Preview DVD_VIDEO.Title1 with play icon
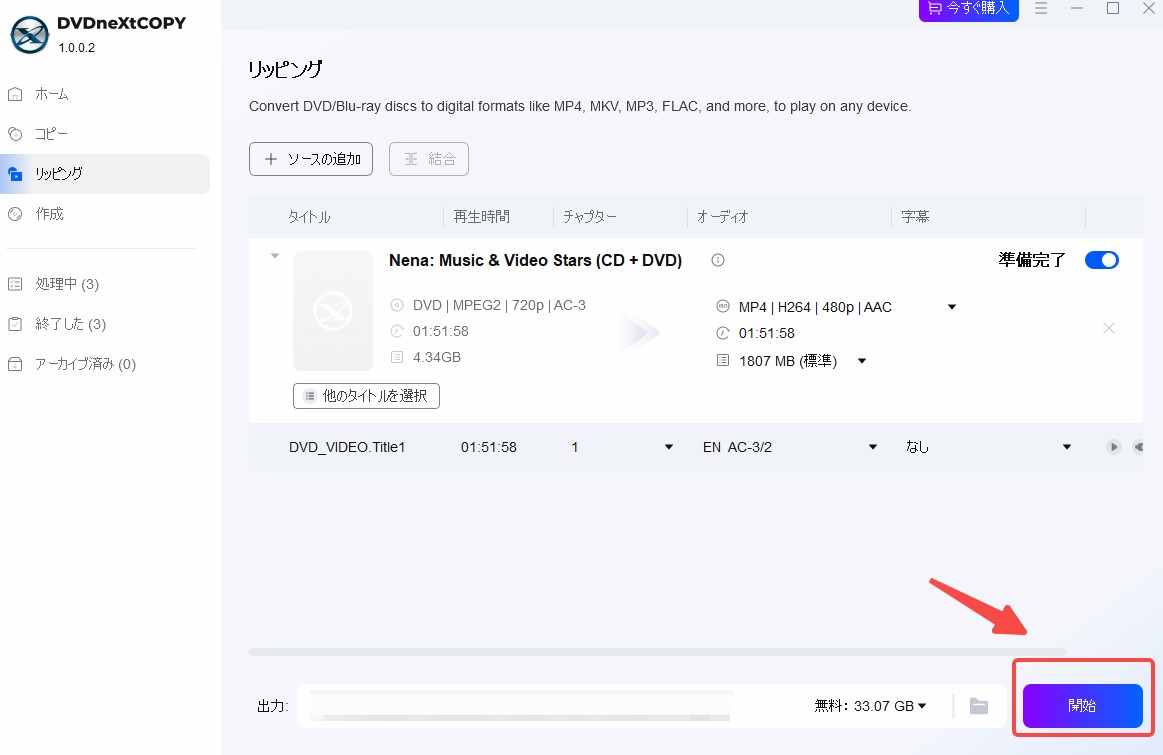Viewport: 1163px width, 755px height. pos(1113,447)
